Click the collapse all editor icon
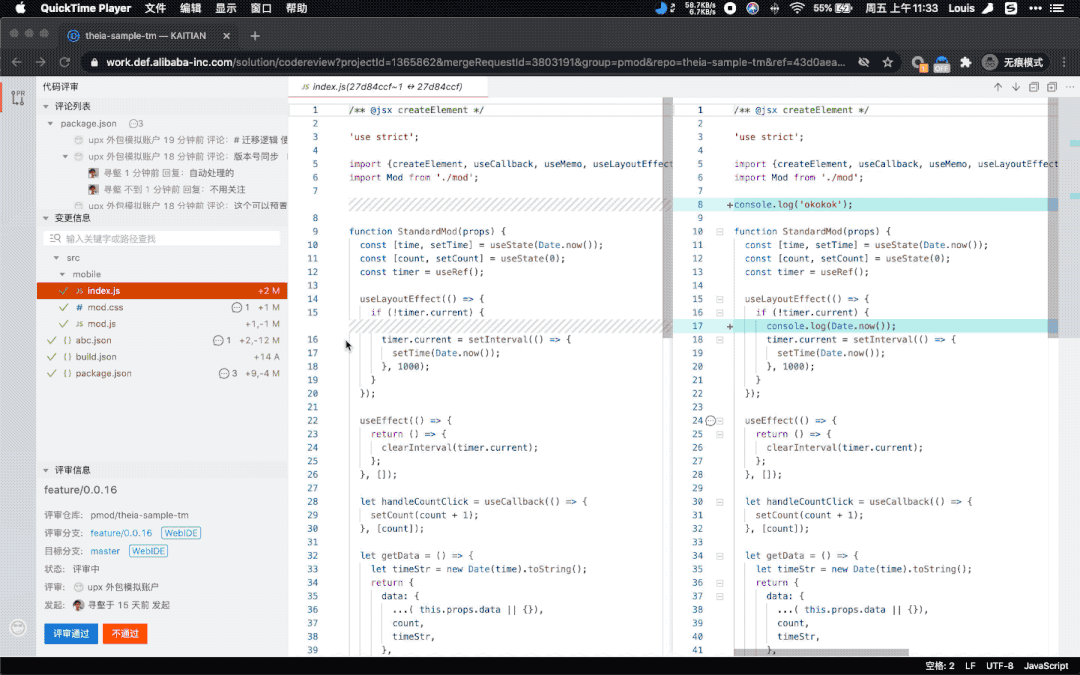 click(1034, 87)
